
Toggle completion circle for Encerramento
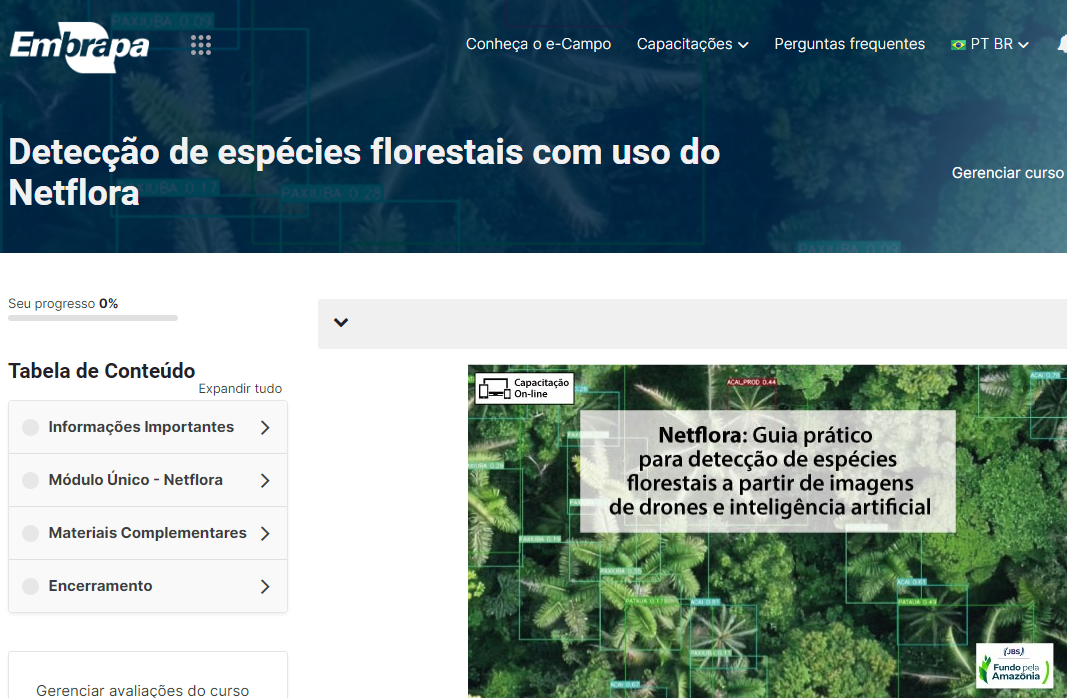tap(31, 586)
